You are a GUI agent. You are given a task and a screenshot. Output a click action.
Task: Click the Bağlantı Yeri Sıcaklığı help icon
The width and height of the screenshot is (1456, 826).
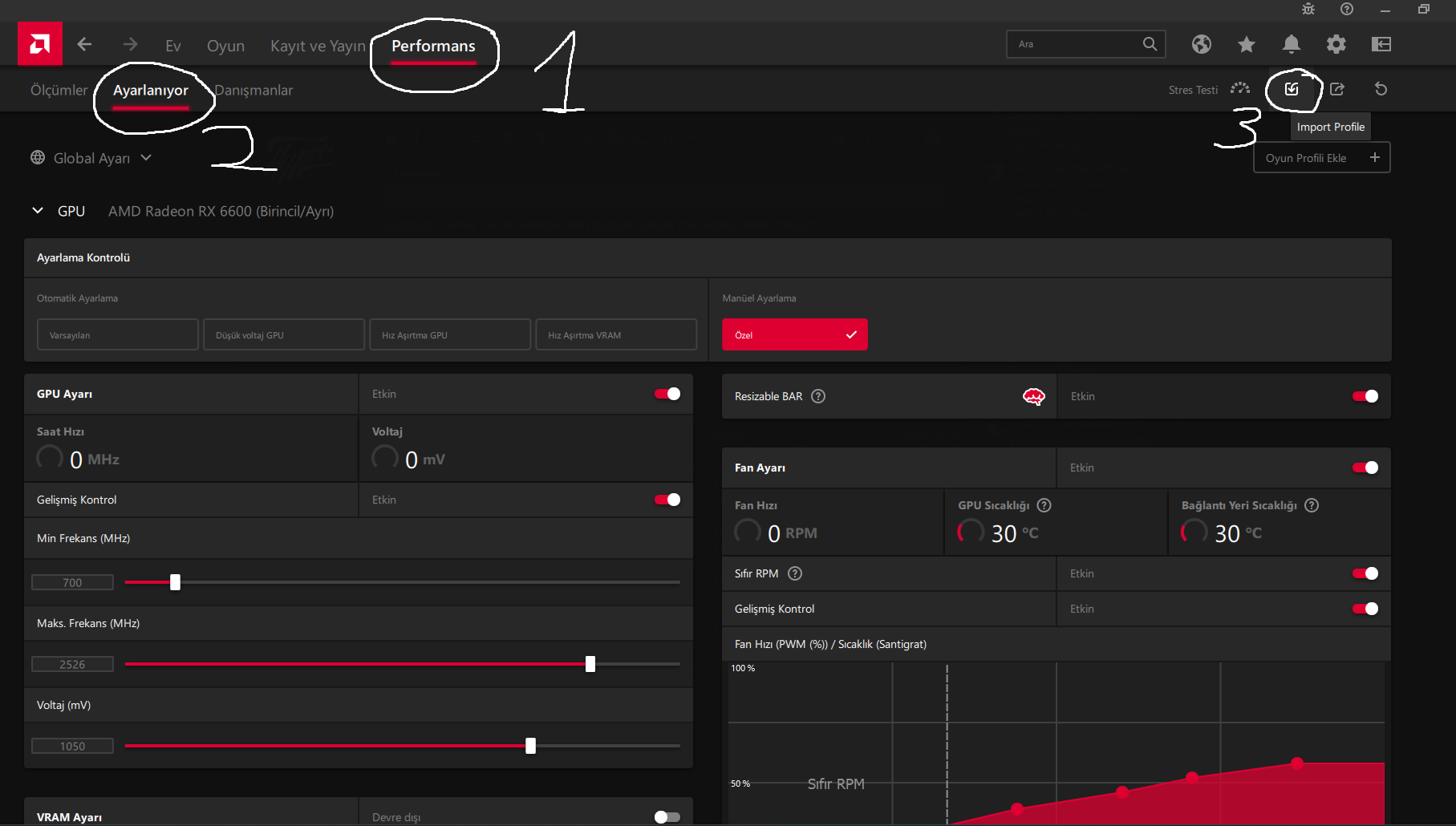pyautogui.click(x=1312, y=505)
